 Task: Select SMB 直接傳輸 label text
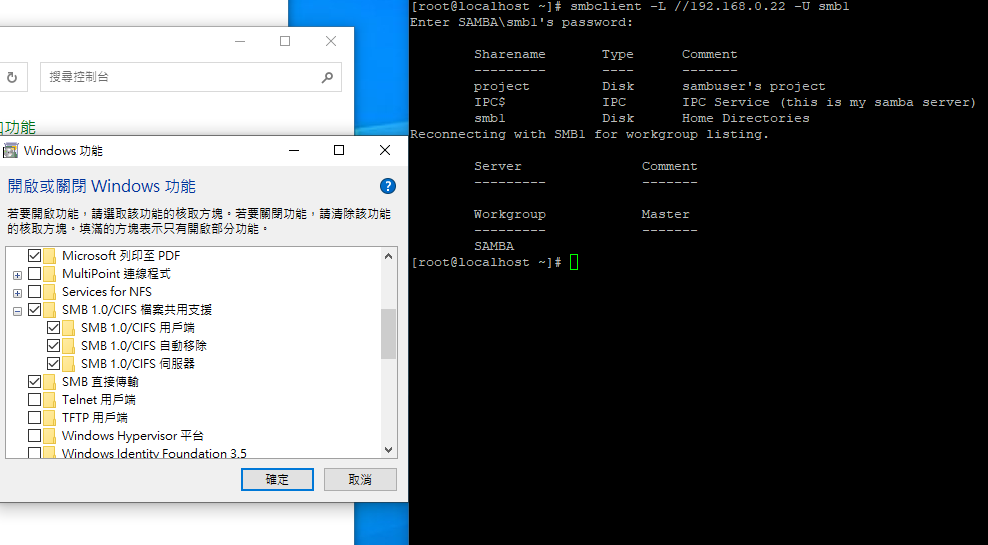[x=100, y=381]
